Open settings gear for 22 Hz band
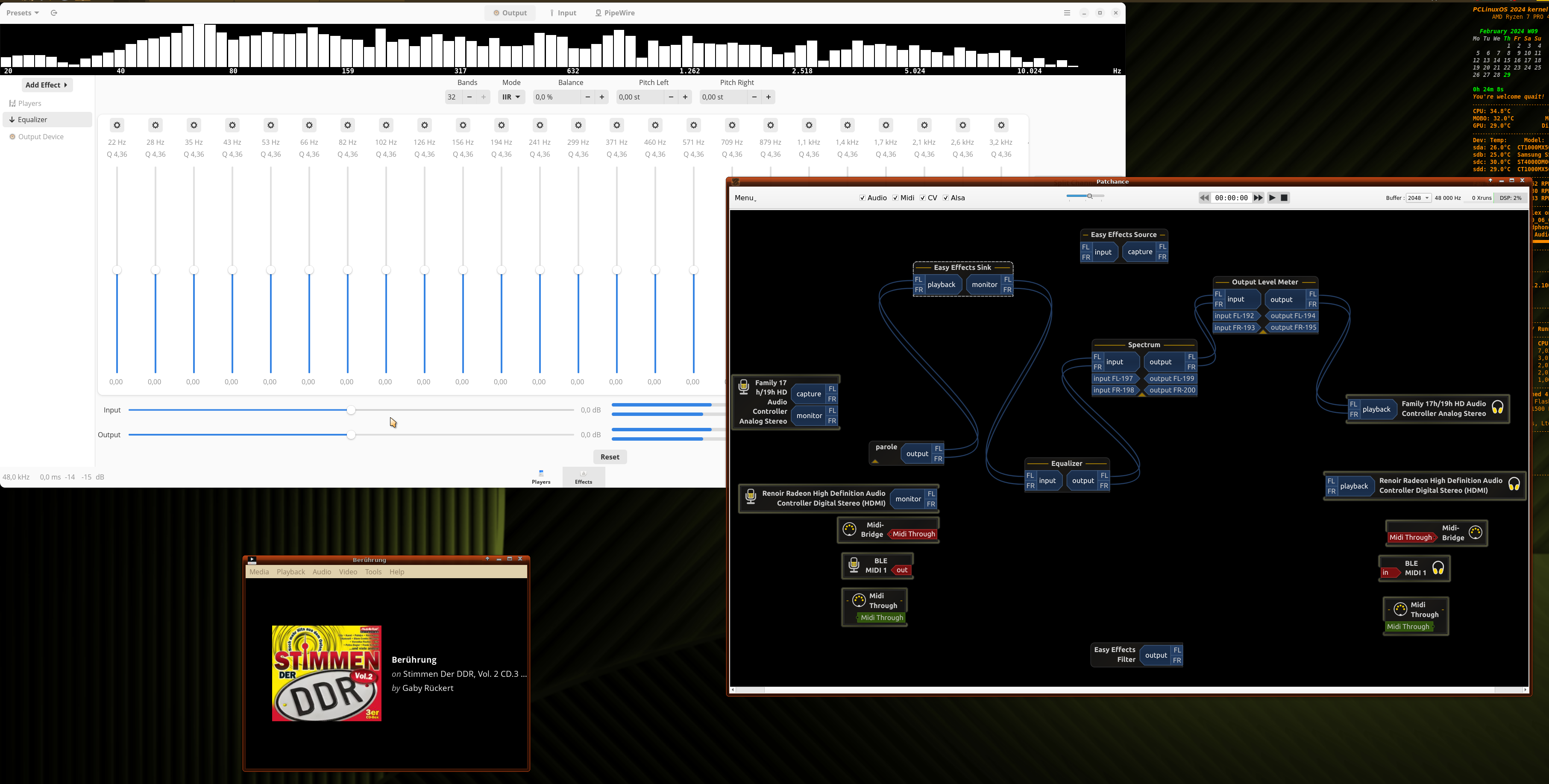The height and width of the screenshot is (784, 1549). point(117,125)
